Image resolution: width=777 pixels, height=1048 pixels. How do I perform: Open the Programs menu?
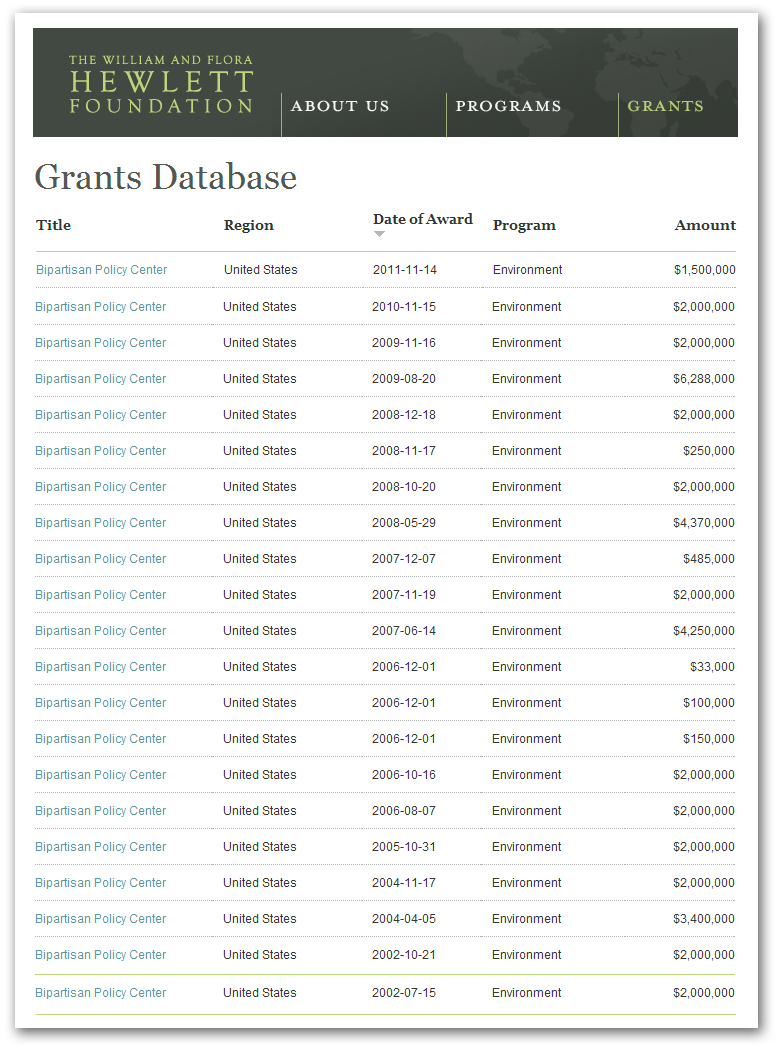508,106
